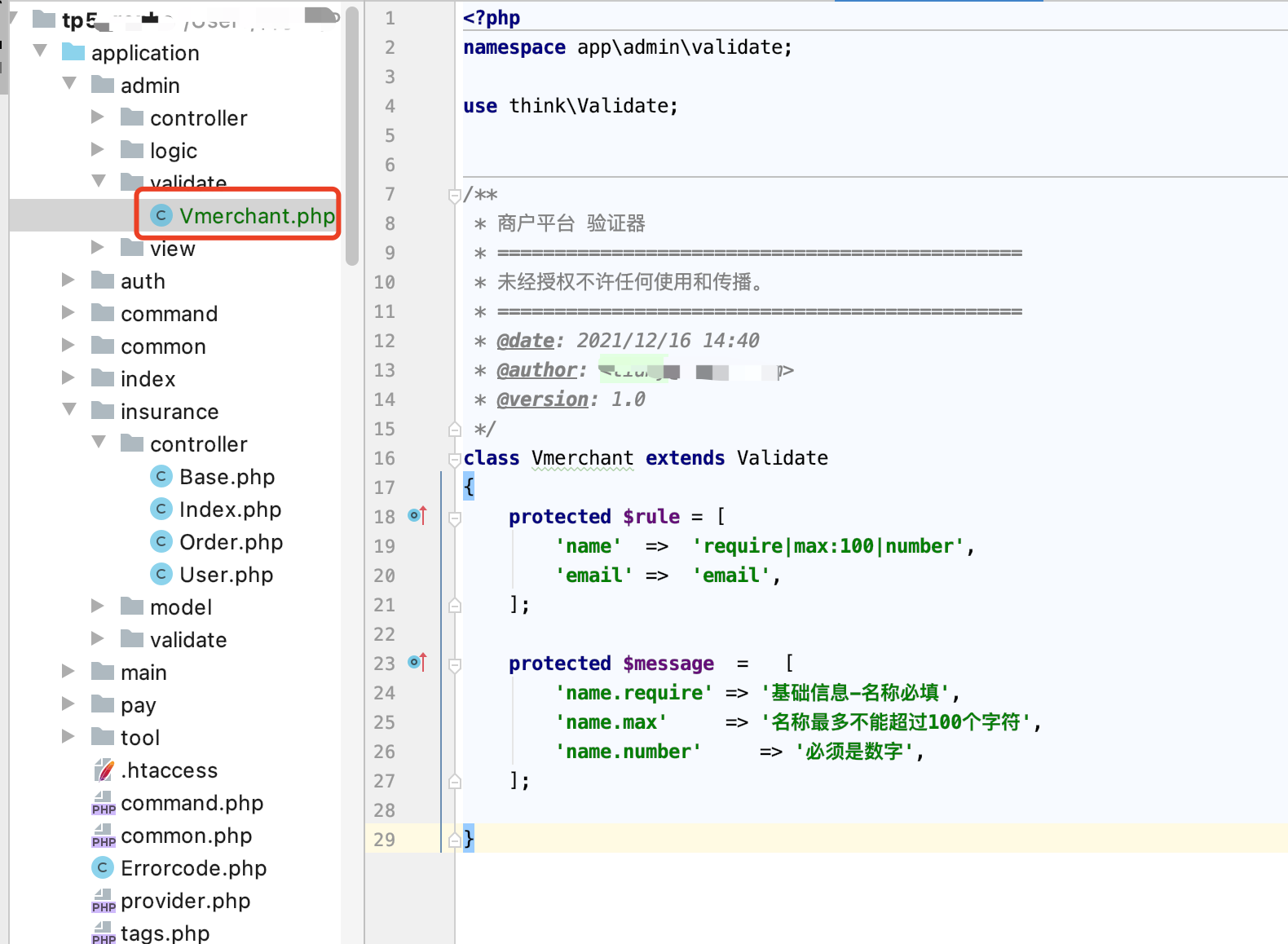Collapse the application folder
The image size is (1288, 944).
point(40,51)
